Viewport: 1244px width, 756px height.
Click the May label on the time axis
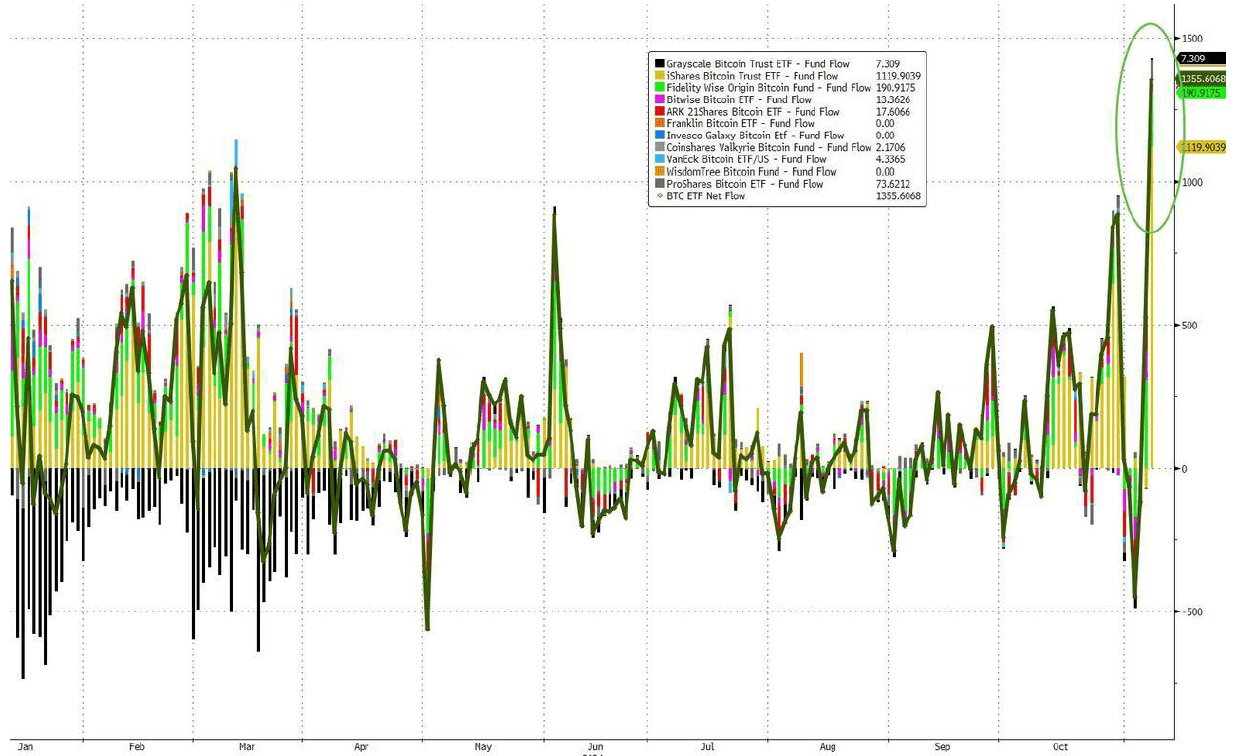pos(484,747)
